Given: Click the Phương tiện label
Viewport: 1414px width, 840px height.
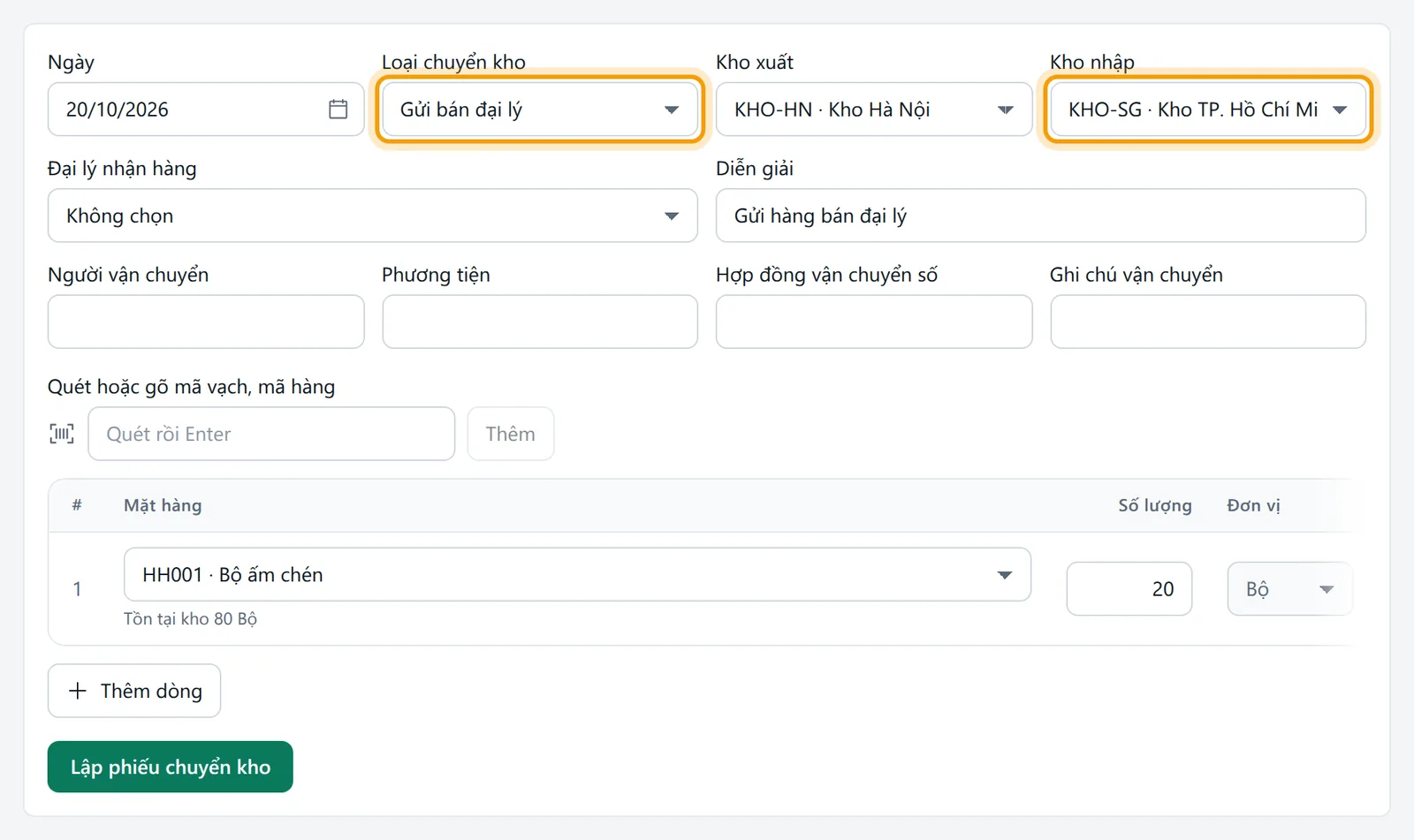Looking at the screenshot, I should 436,275.
